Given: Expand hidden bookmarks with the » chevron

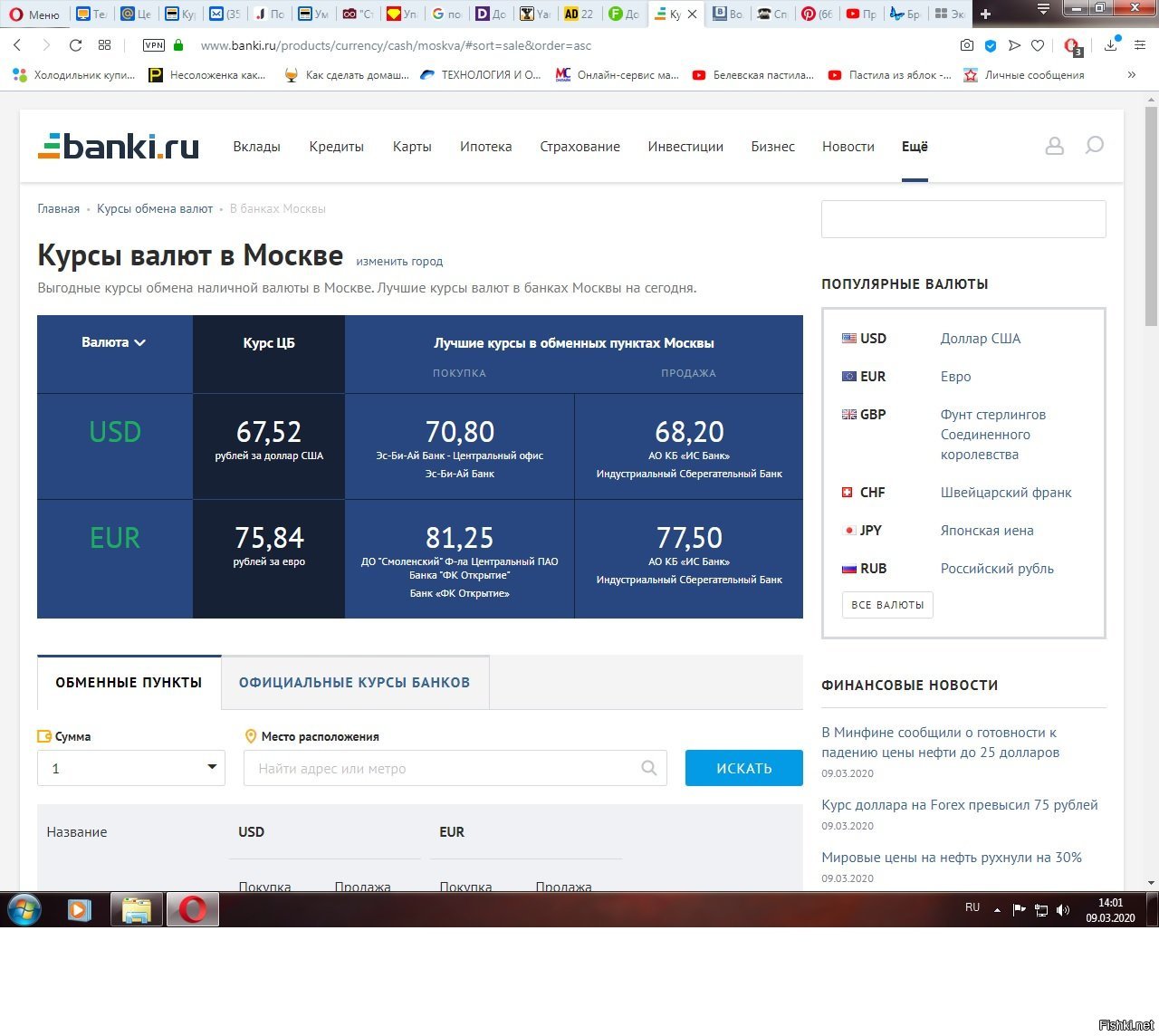Looking at the screenshot, I should pyautogui.click(x=1131, y=75).
